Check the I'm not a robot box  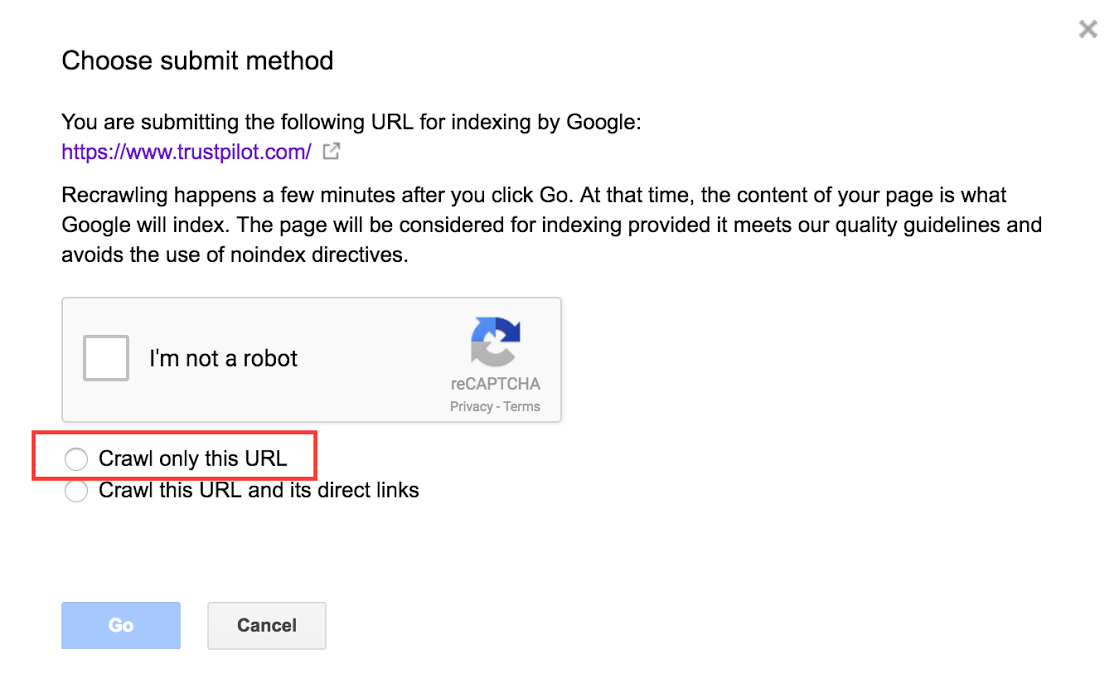click(106, 358)
